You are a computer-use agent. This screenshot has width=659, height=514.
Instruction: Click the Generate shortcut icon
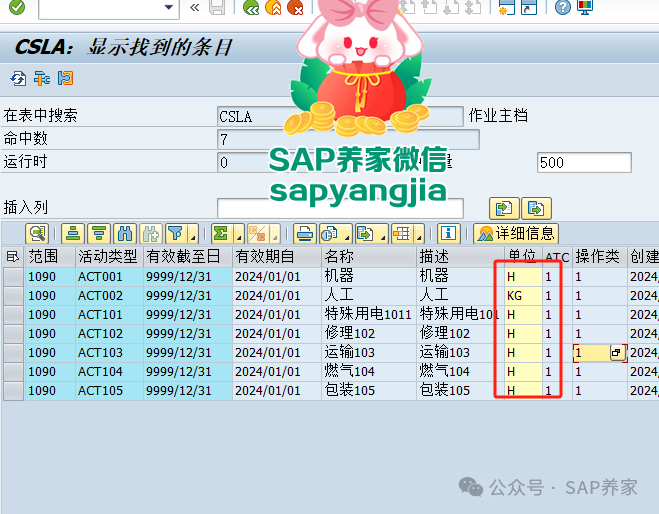tap(529, 7)
